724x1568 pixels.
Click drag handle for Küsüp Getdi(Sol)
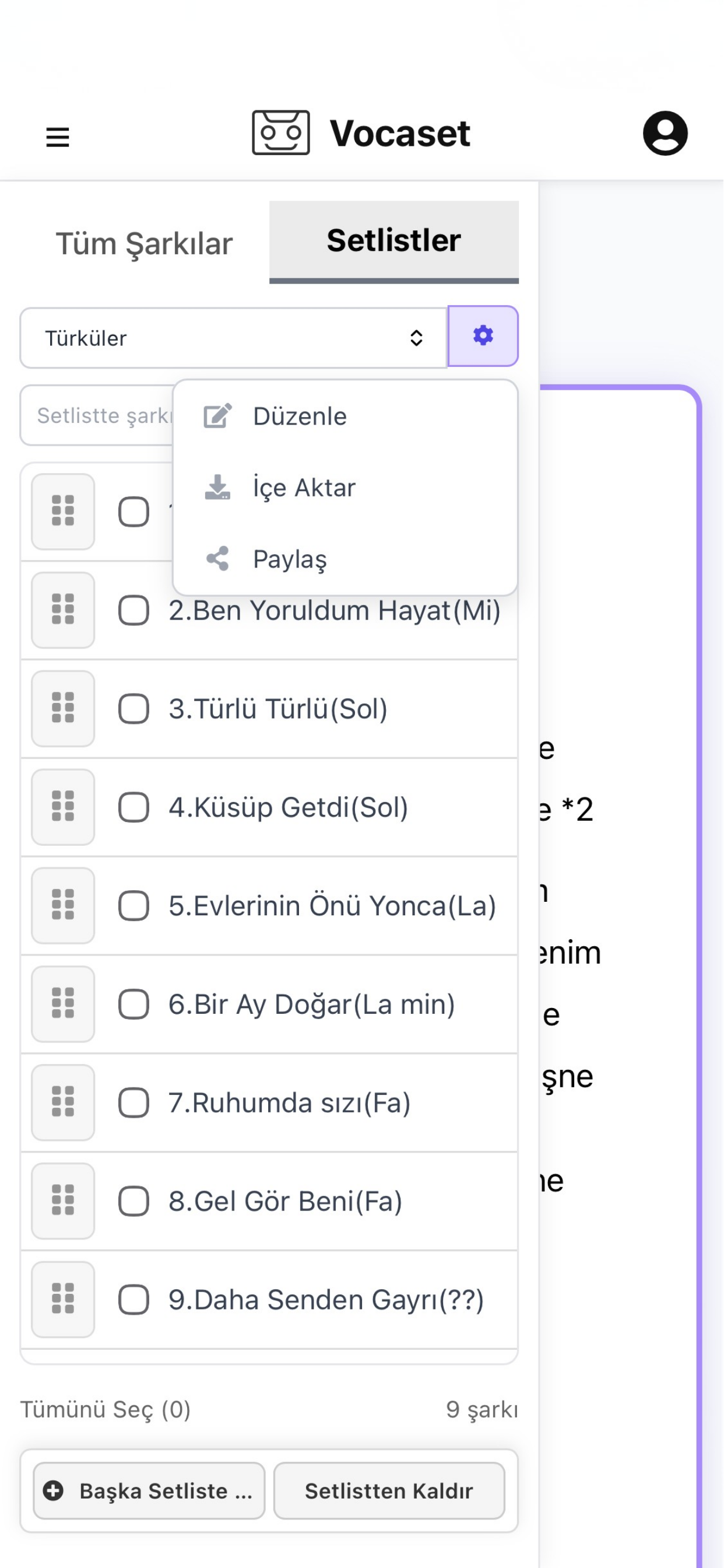tap(64, 807)
